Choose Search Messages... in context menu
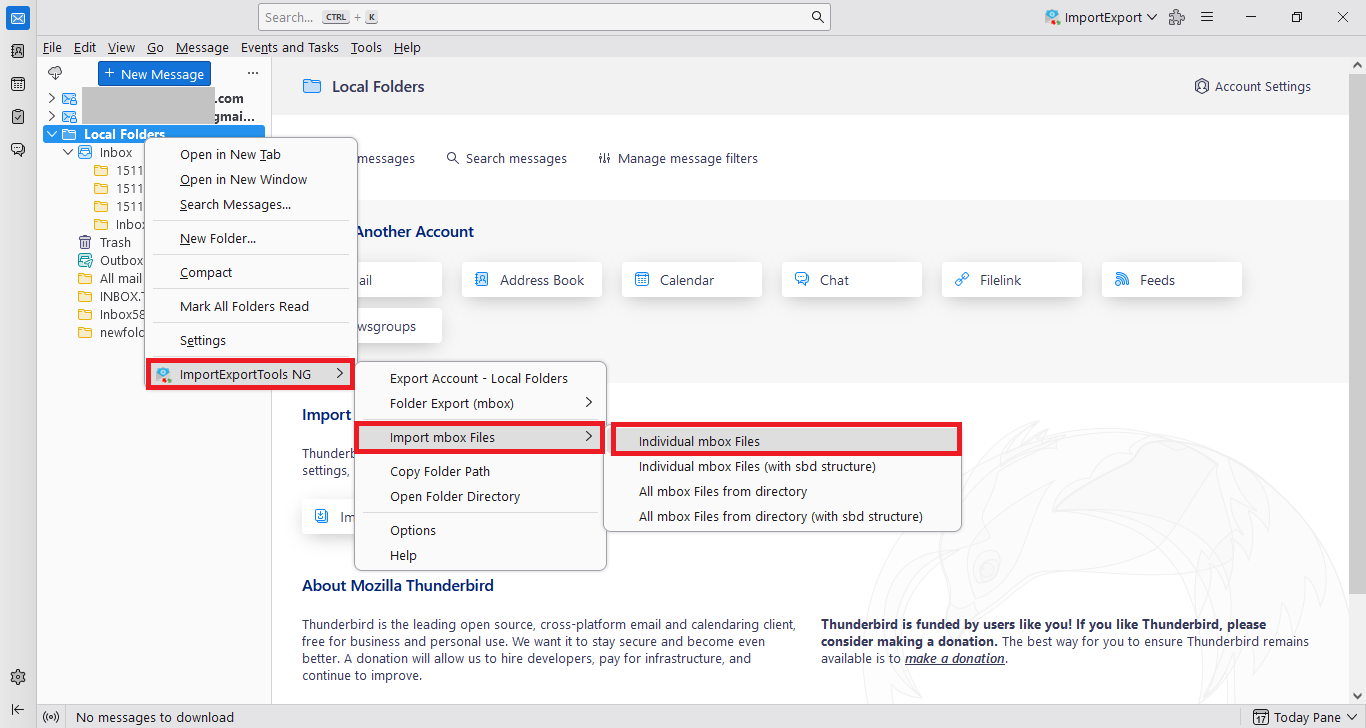This screenshot has height=728, width=1366. (251, 204)
